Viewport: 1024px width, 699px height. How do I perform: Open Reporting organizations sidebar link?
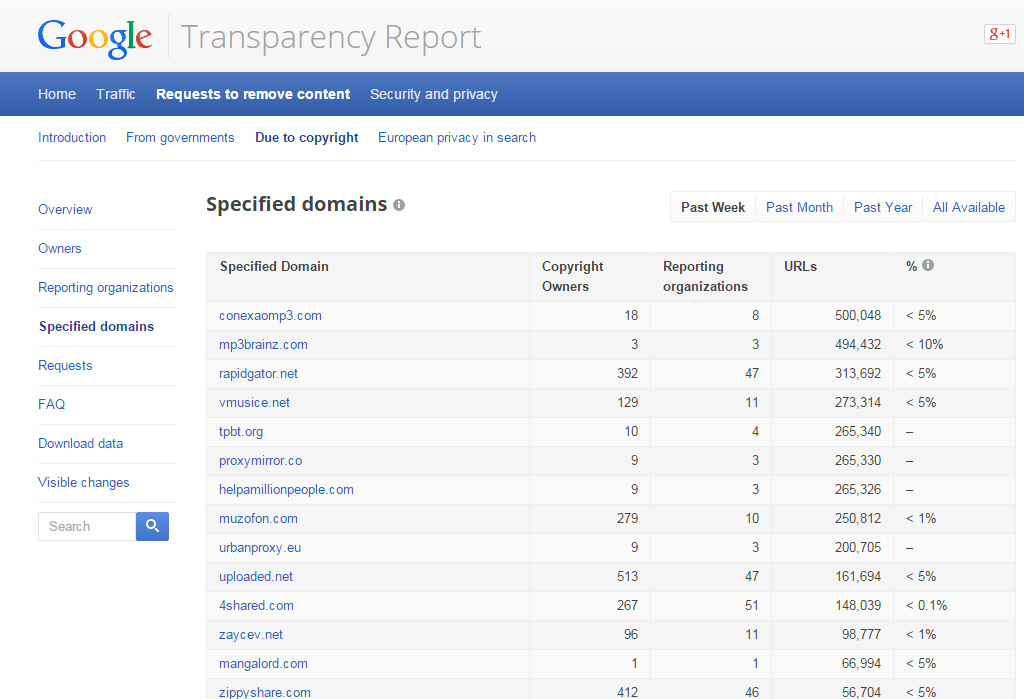(105, 287)
